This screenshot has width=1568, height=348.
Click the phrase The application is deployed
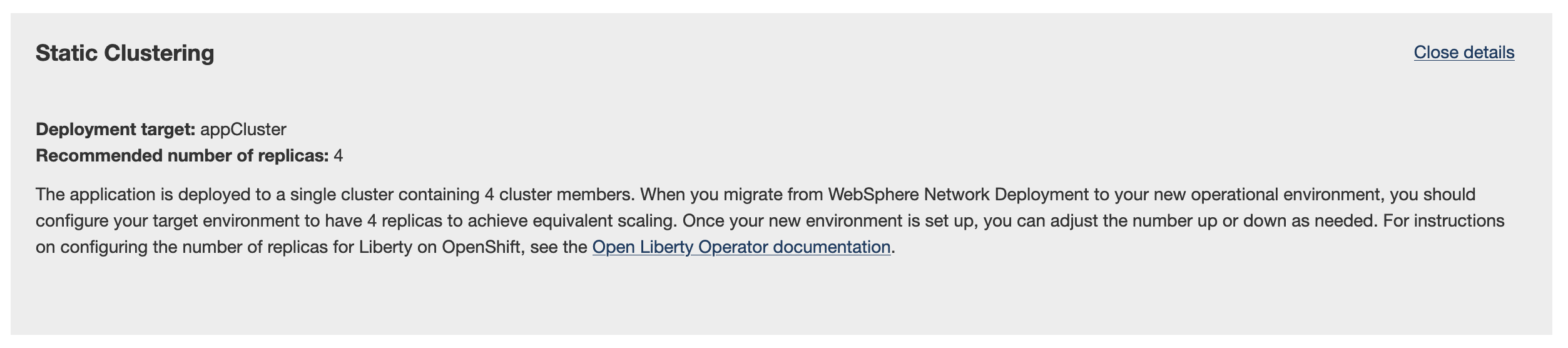(143, 195)
